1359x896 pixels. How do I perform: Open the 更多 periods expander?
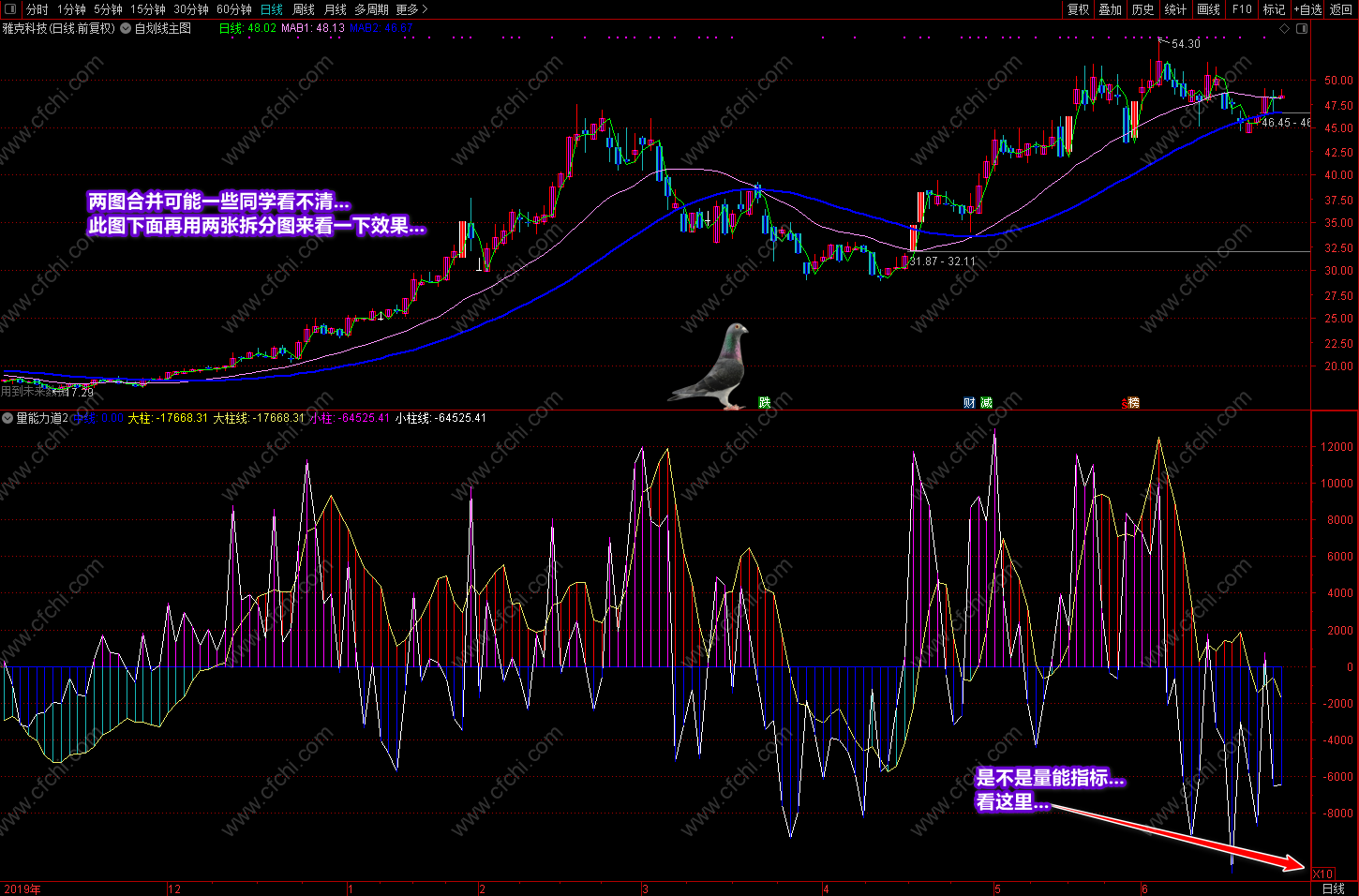coord(411,9)
